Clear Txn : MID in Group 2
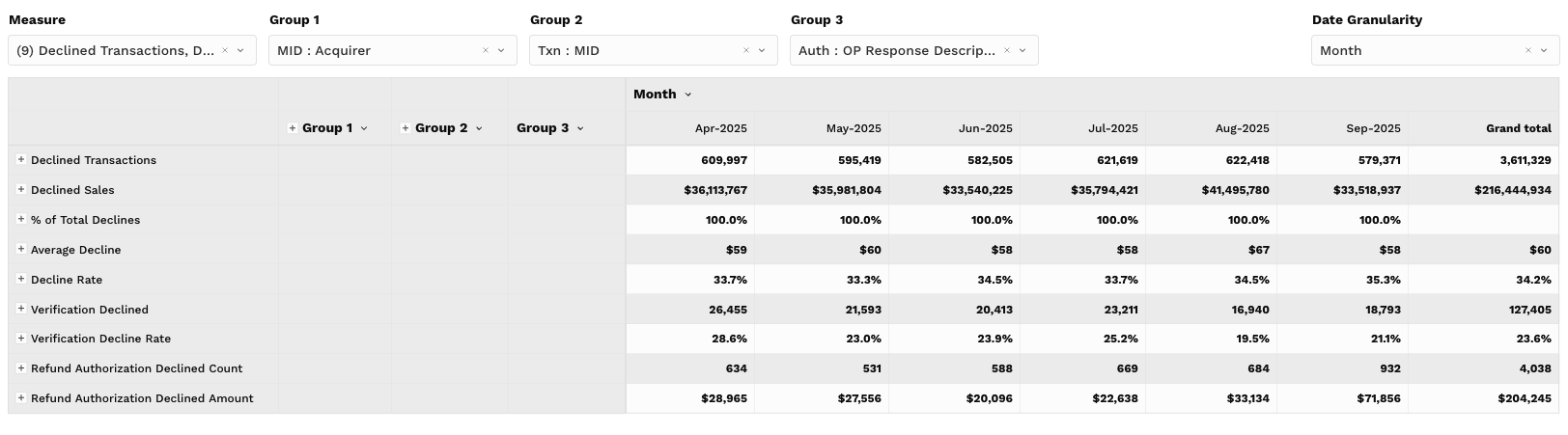 click(x=746, y=50)
